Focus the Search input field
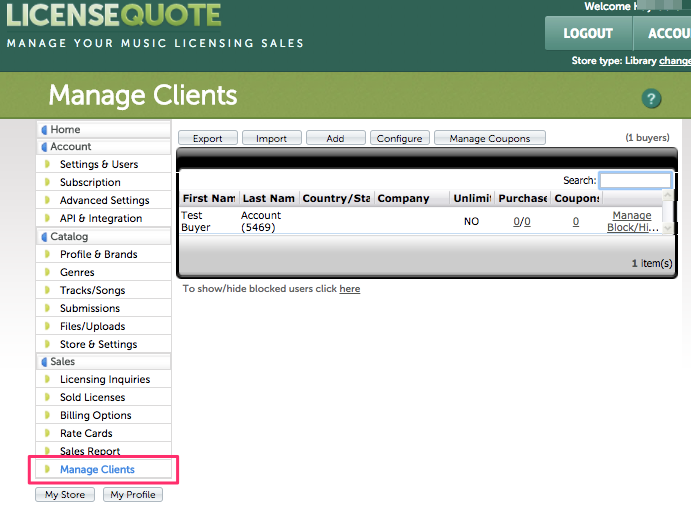The width and height of the screenshot is (691, 511). pos(635,181)
